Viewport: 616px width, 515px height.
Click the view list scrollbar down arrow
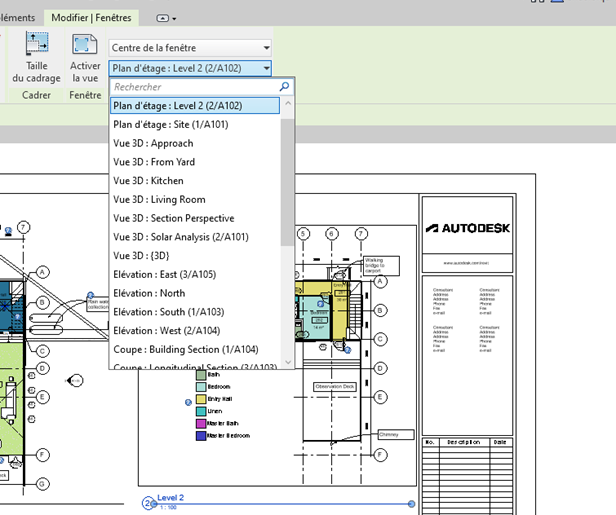[288, 362]
